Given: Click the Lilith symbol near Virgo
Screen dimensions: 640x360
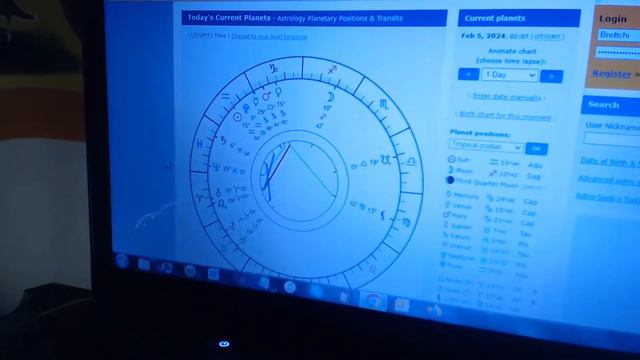Looking at the screenshot, I should 383,215.
